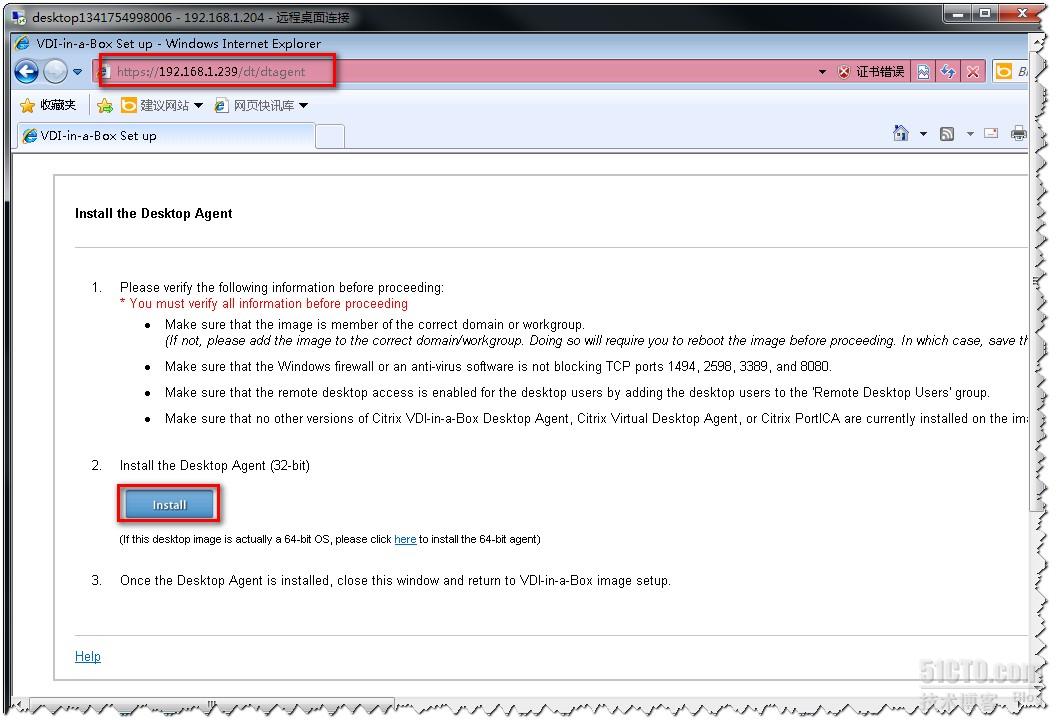Open the 证书错误 certificate error report
The width and height of the screenshot is (1057, 725).
[x=871, y=71]
